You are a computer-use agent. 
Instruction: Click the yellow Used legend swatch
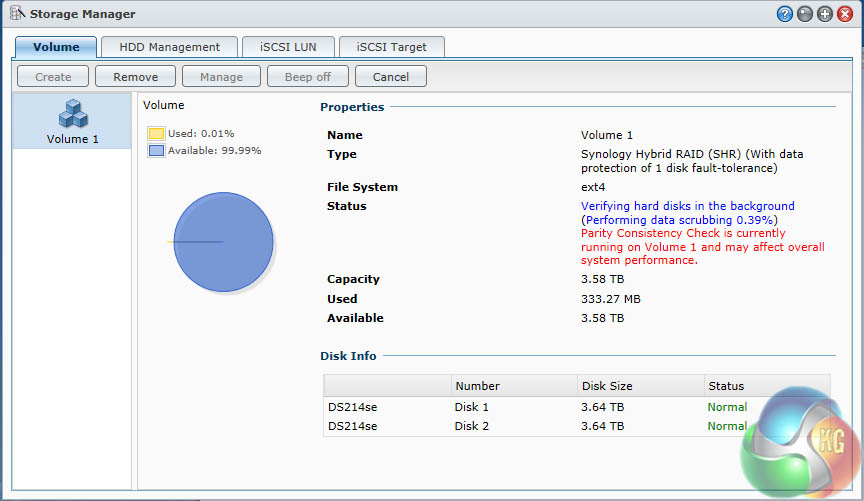[x=156, y=133]
